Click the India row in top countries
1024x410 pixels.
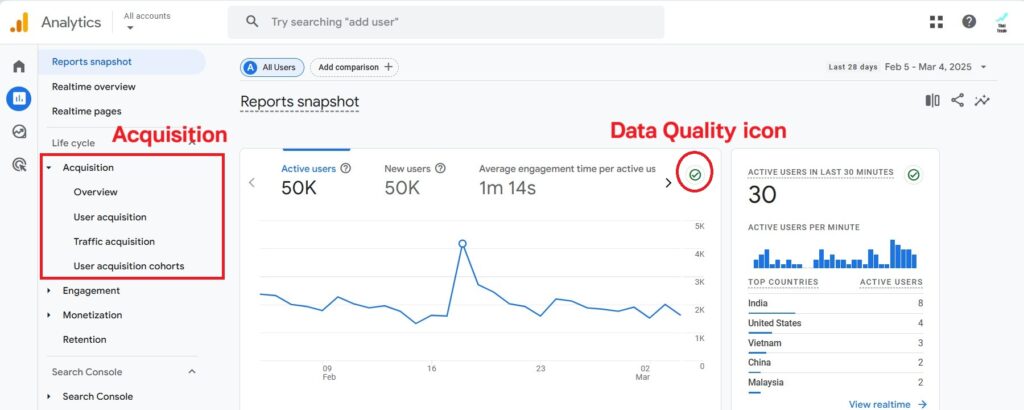(835, 304)
